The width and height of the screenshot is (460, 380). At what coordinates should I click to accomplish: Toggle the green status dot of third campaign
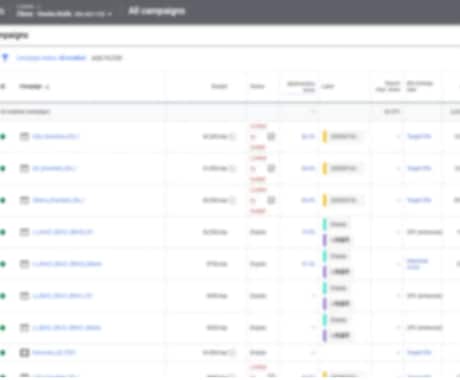[x=3, y=200]
